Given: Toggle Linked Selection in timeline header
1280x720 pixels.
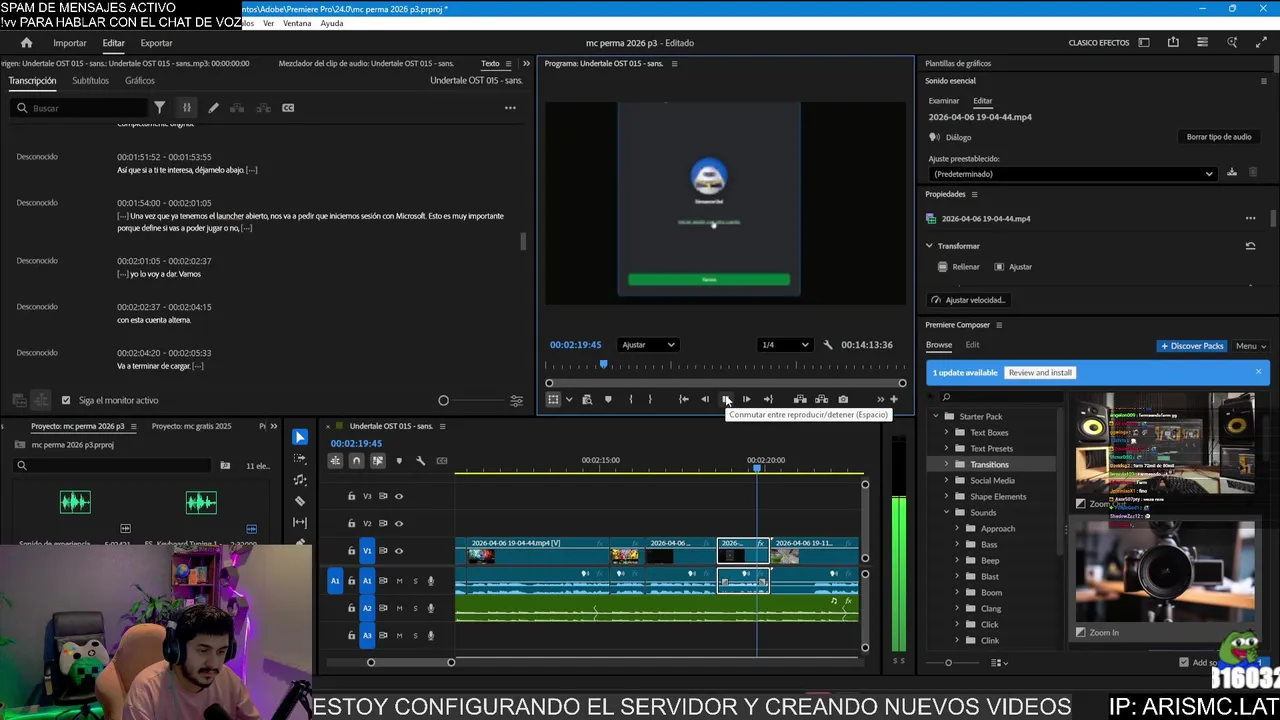Looking at the screenshot, I should point(377,461).
